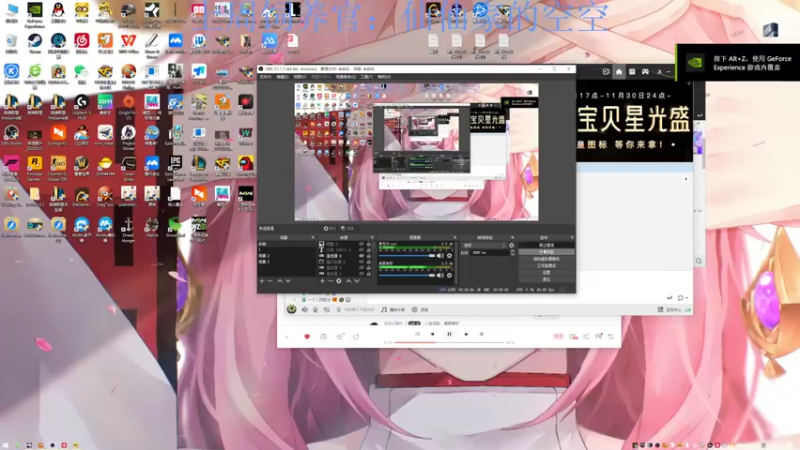
Task: Click the source 滤镜 filters button in OBS
Action: [347, 229]
